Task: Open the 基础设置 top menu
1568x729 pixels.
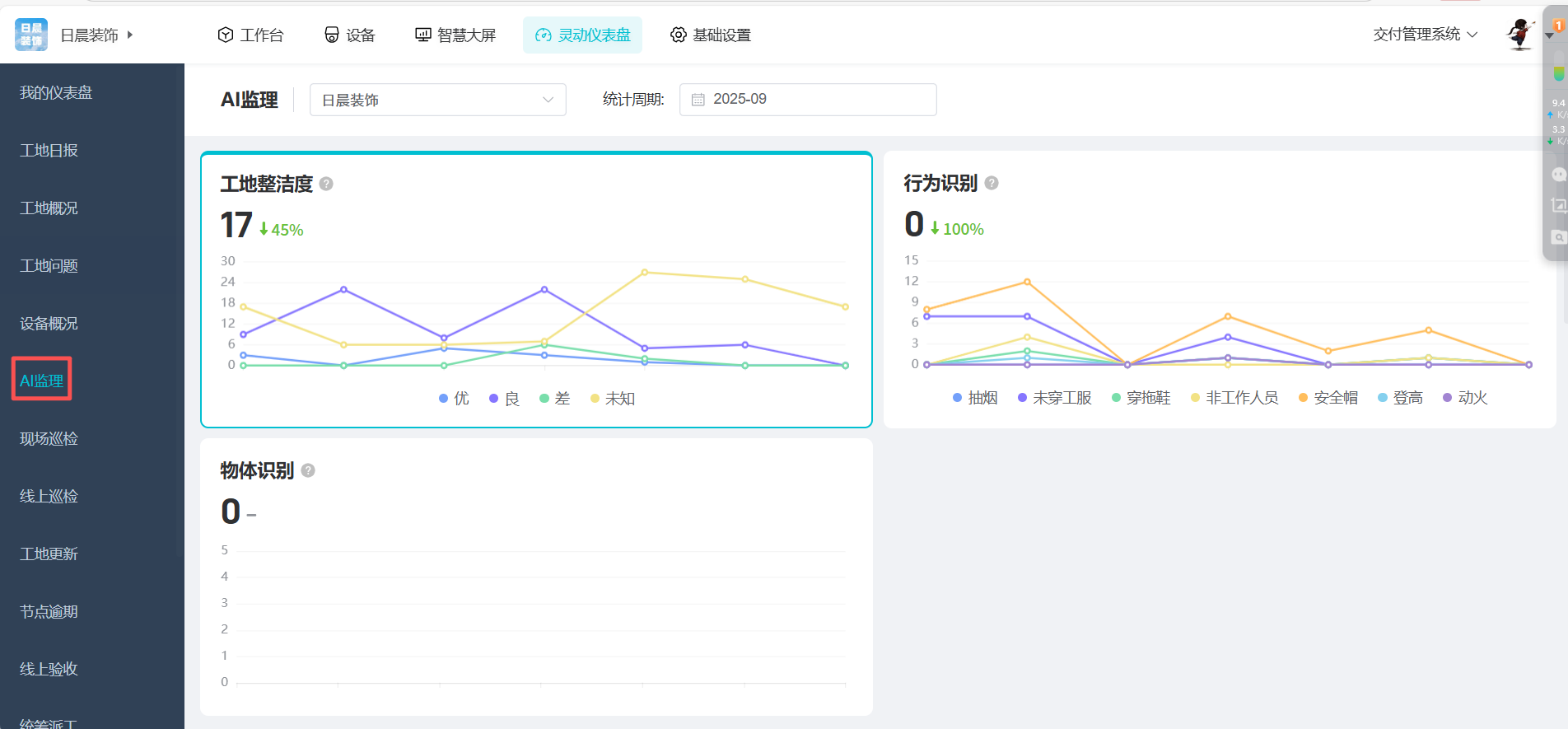Action: [711, 35]
